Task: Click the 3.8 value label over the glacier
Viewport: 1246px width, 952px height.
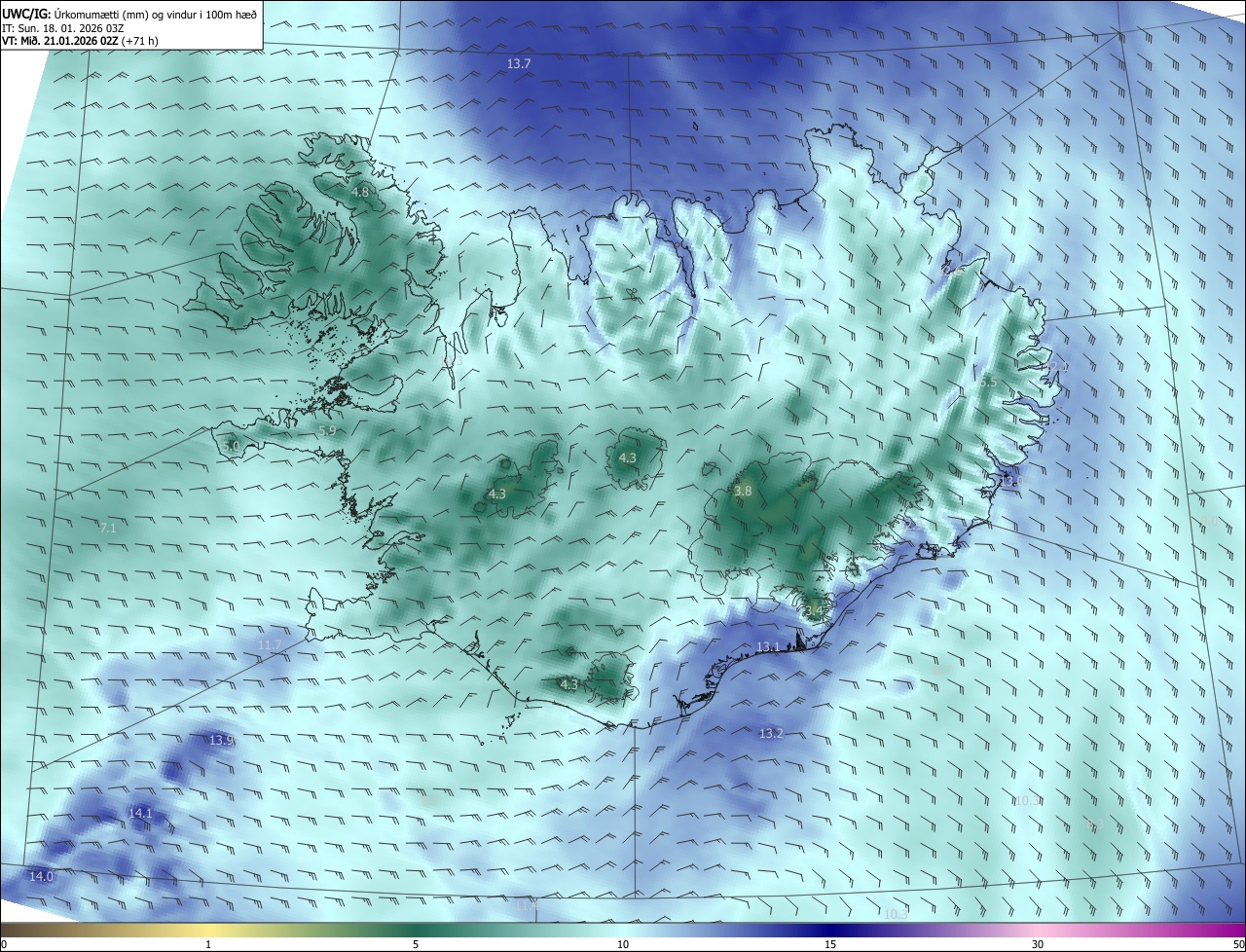Action: [x=743, y=492]
